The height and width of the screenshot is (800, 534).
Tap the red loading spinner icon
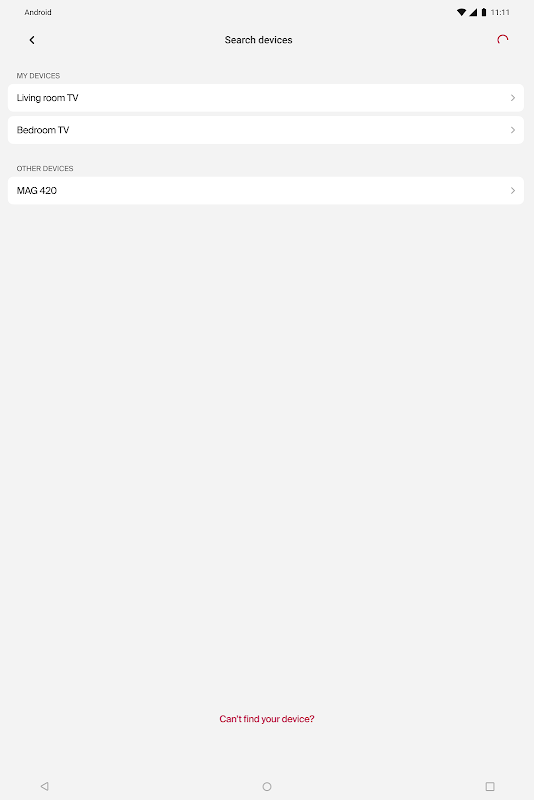pyautogui.click(x=503, y=40)
